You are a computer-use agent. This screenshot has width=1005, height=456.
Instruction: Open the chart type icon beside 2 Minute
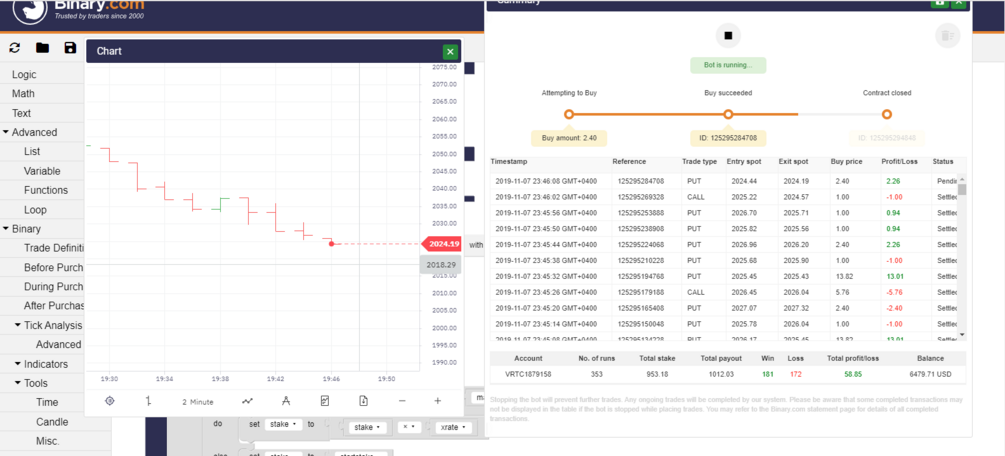(148, 401)
